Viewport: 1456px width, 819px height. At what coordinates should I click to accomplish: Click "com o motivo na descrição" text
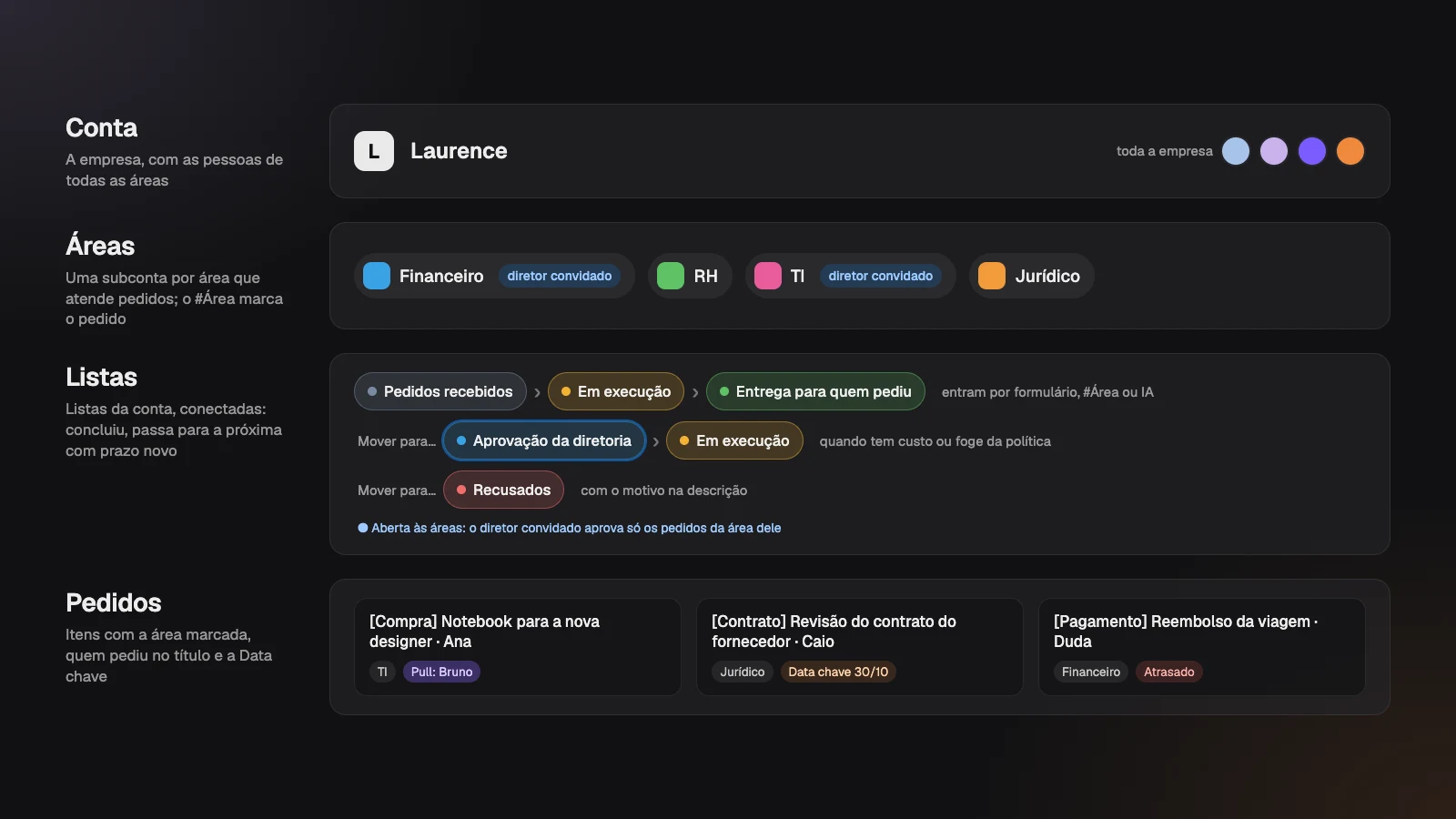(664, 490)
